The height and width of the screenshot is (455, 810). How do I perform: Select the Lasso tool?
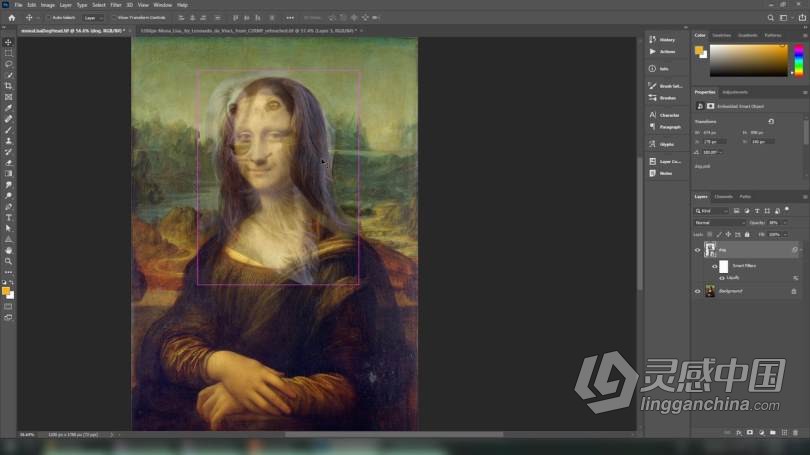[8, 64]
